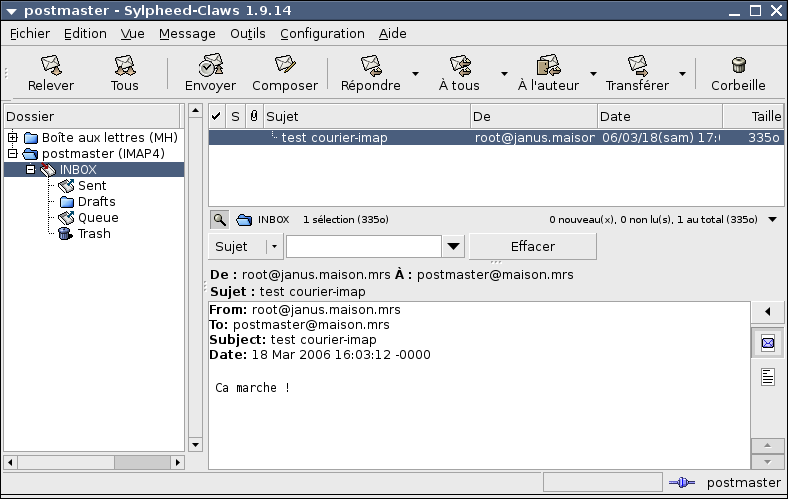Select the envelope message part icon
Image resolution: width=788 pixels, height=499 pixels.
pyautogui.click(x=768, y=343)
